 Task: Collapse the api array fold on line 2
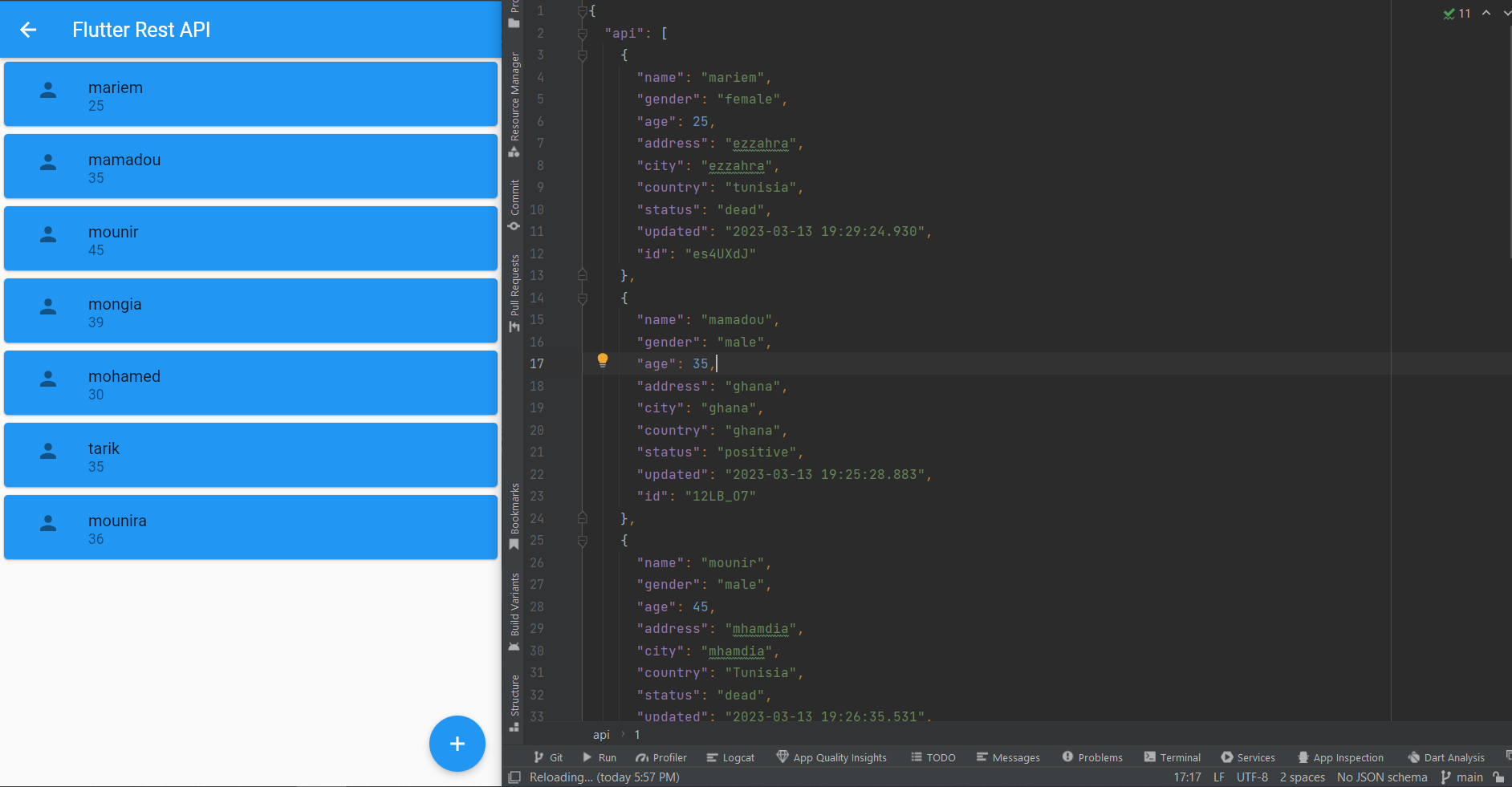(x=583, y=34)
